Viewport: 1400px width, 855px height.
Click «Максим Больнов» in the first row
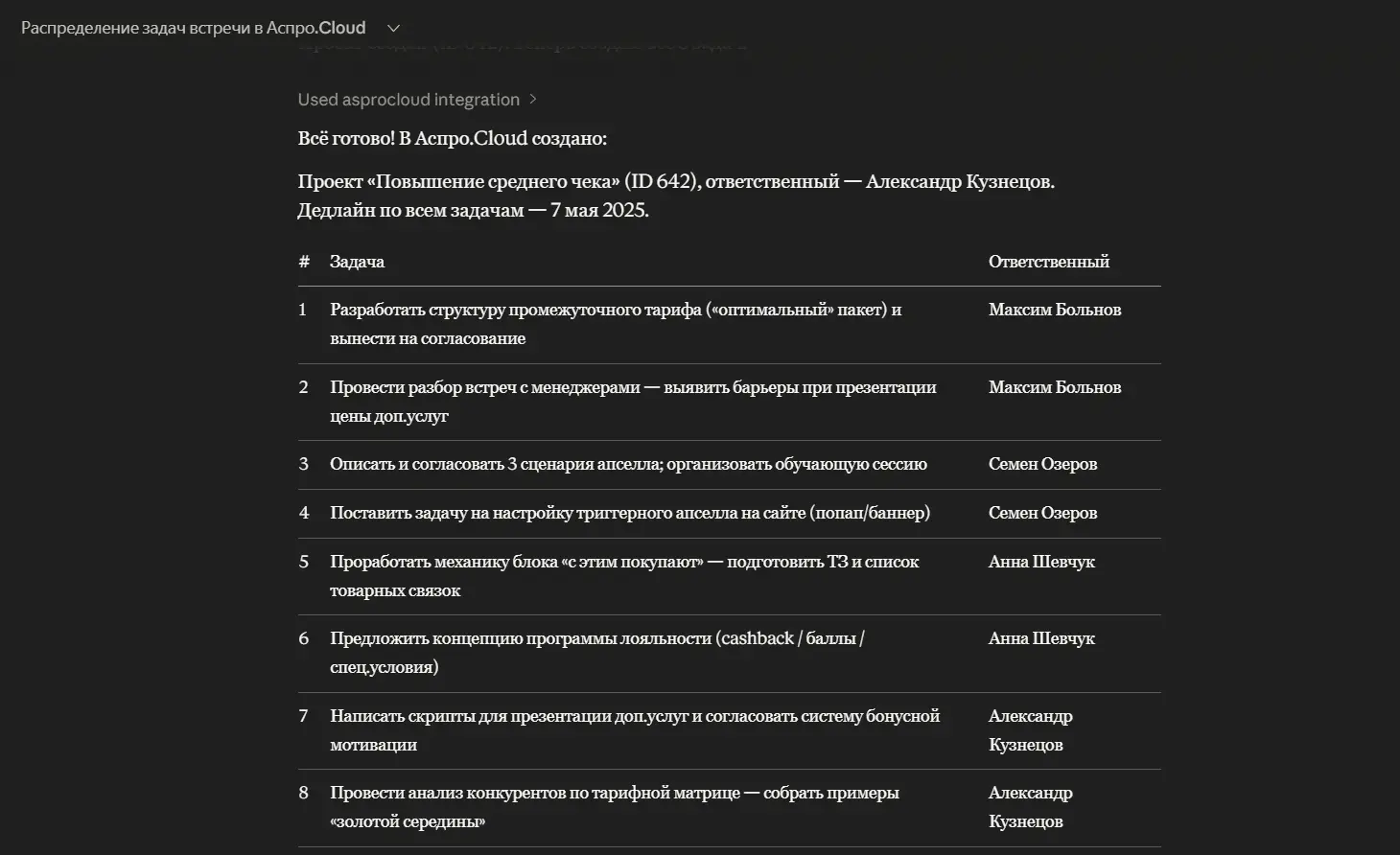(x=1054, y=310)
